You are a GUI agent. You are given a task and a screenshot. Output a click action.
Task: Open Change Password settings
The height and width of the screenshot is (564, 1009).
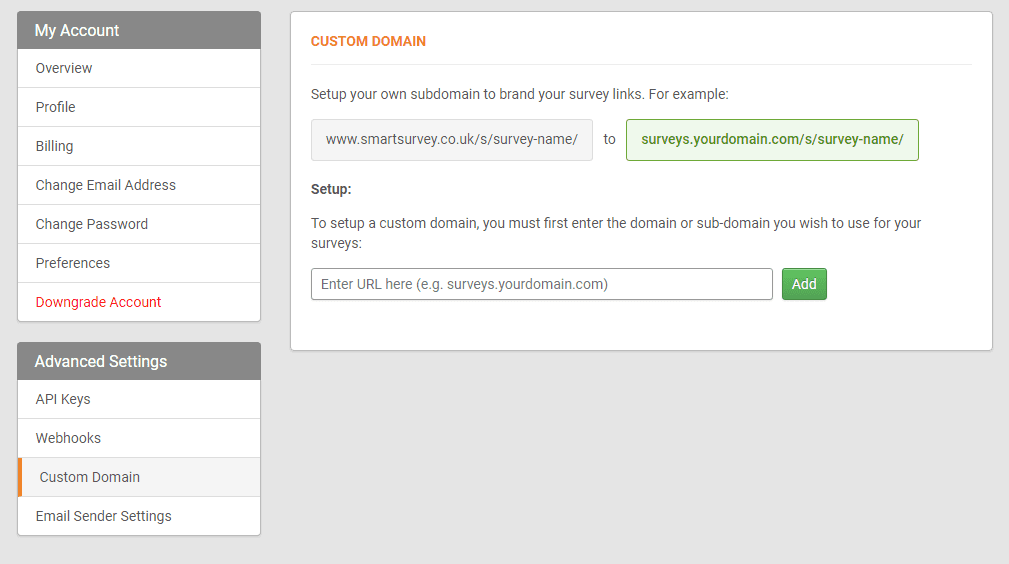(x=91, y=224)
